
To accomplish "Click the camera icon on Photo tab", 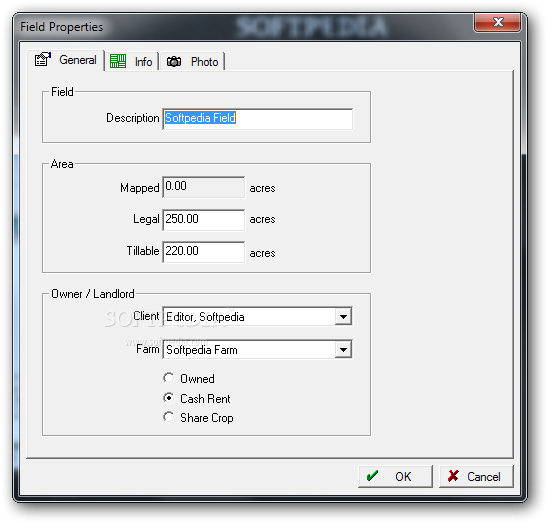I will click(x=174, y=62).
